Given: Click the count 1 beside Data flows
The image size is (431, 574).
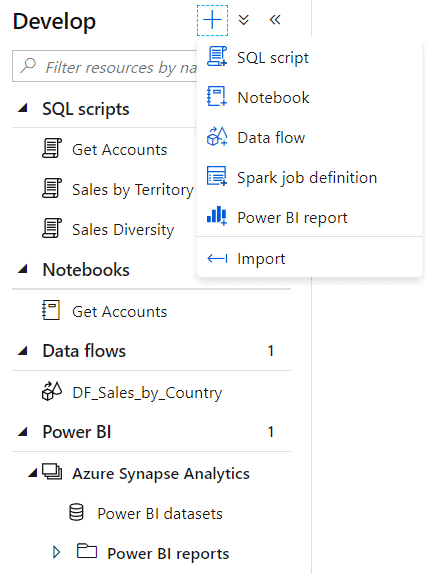Looking at the screenshot, I should coord(271,351).
